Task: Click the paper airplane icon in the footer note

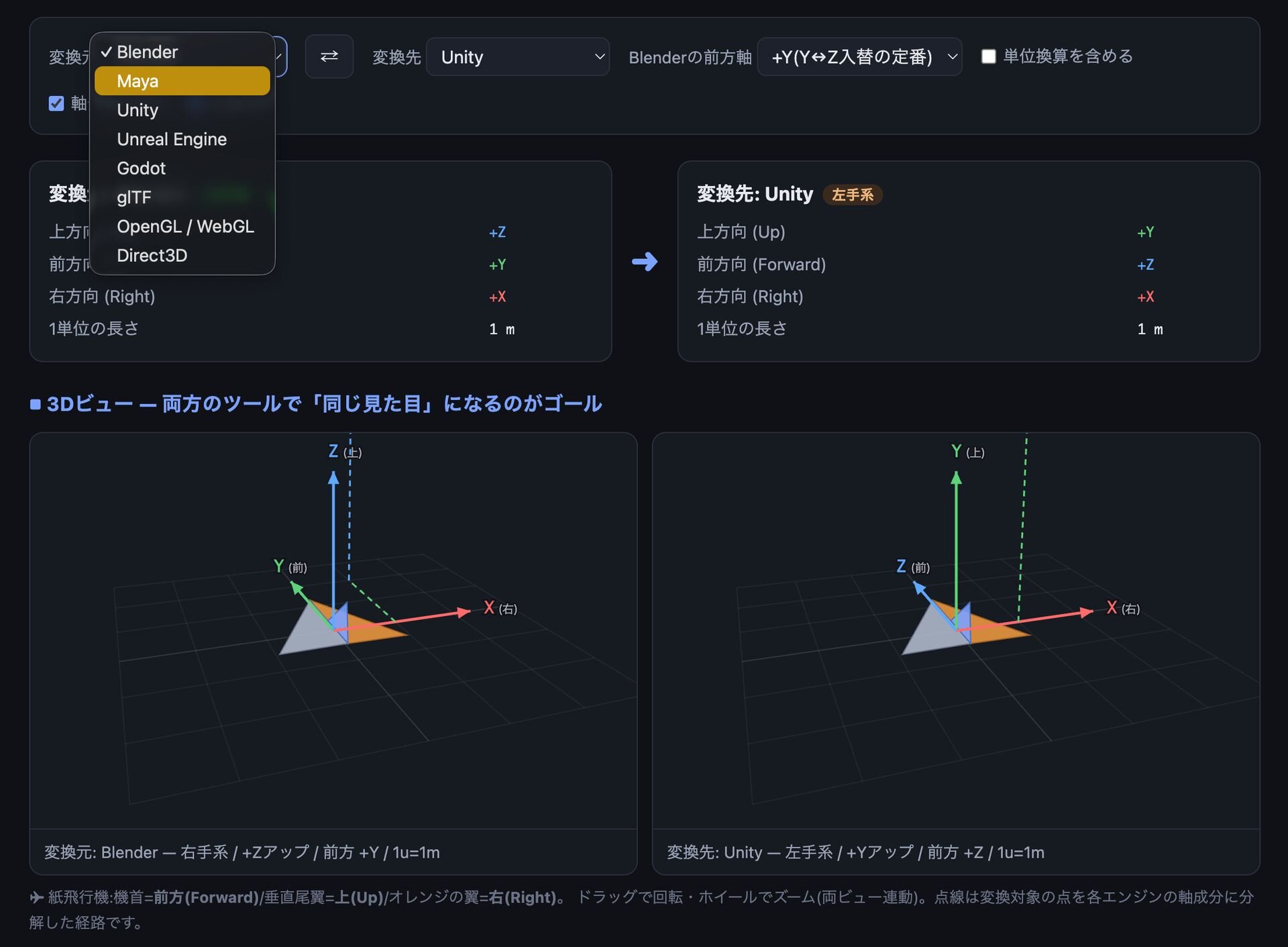Action: coord(37,897)
